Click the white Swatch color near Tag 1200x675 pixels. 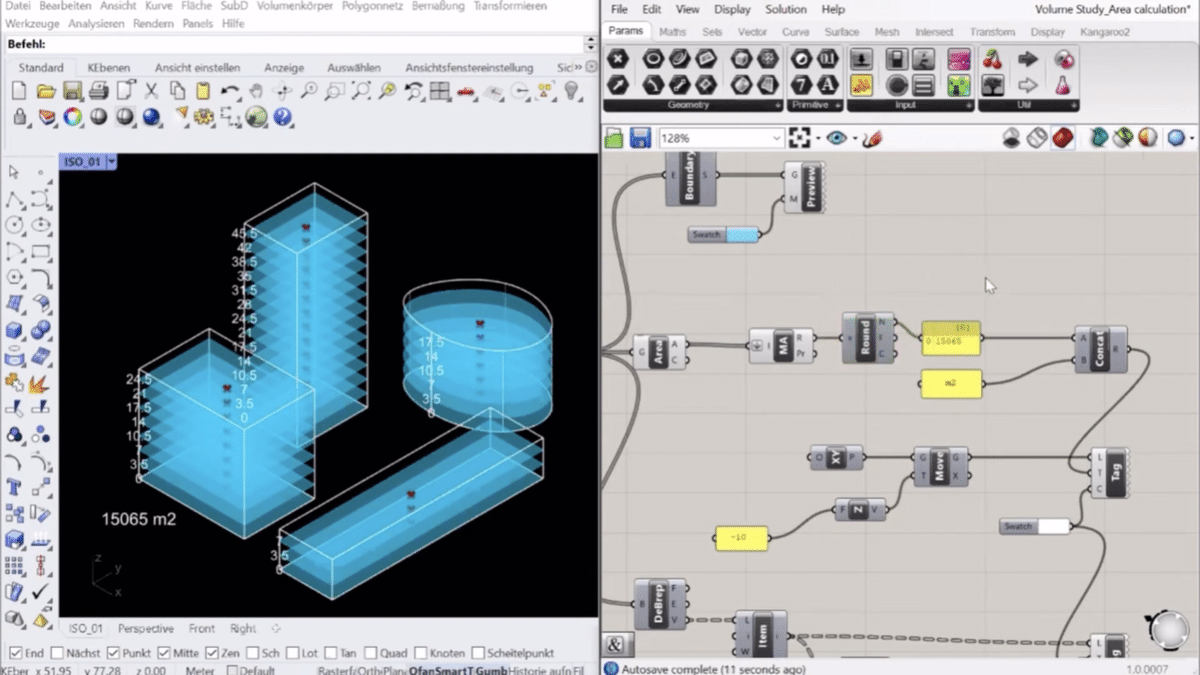tap(1053, 526)
